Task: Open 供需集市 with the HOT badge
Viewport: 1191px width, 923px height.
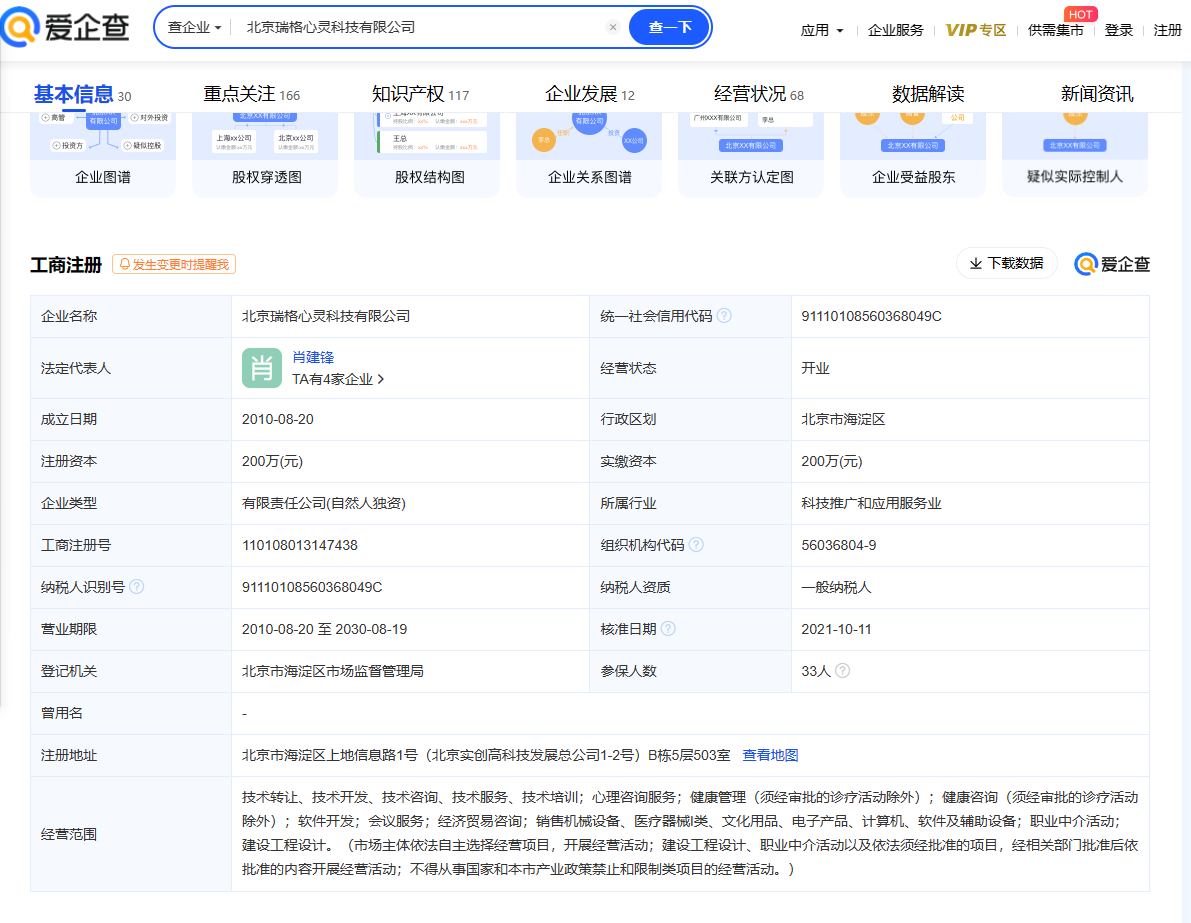Action: pyautogui.click(x=1056, y=30)
